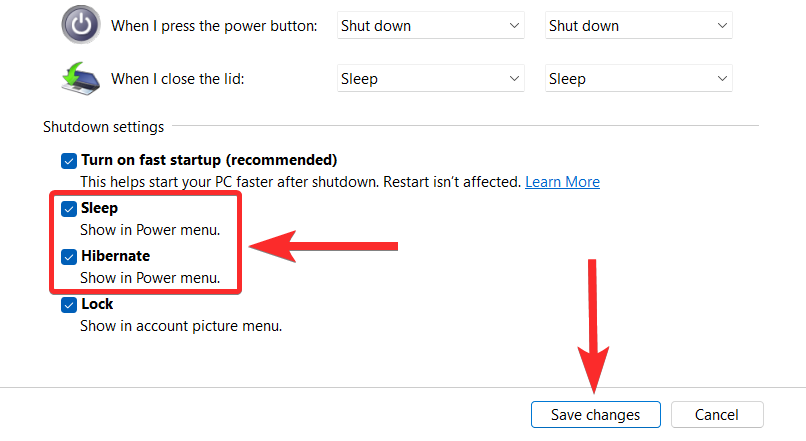Click the power button icon
The width and height of the screenshot is (806, 441).
click(x=80, y=25)
